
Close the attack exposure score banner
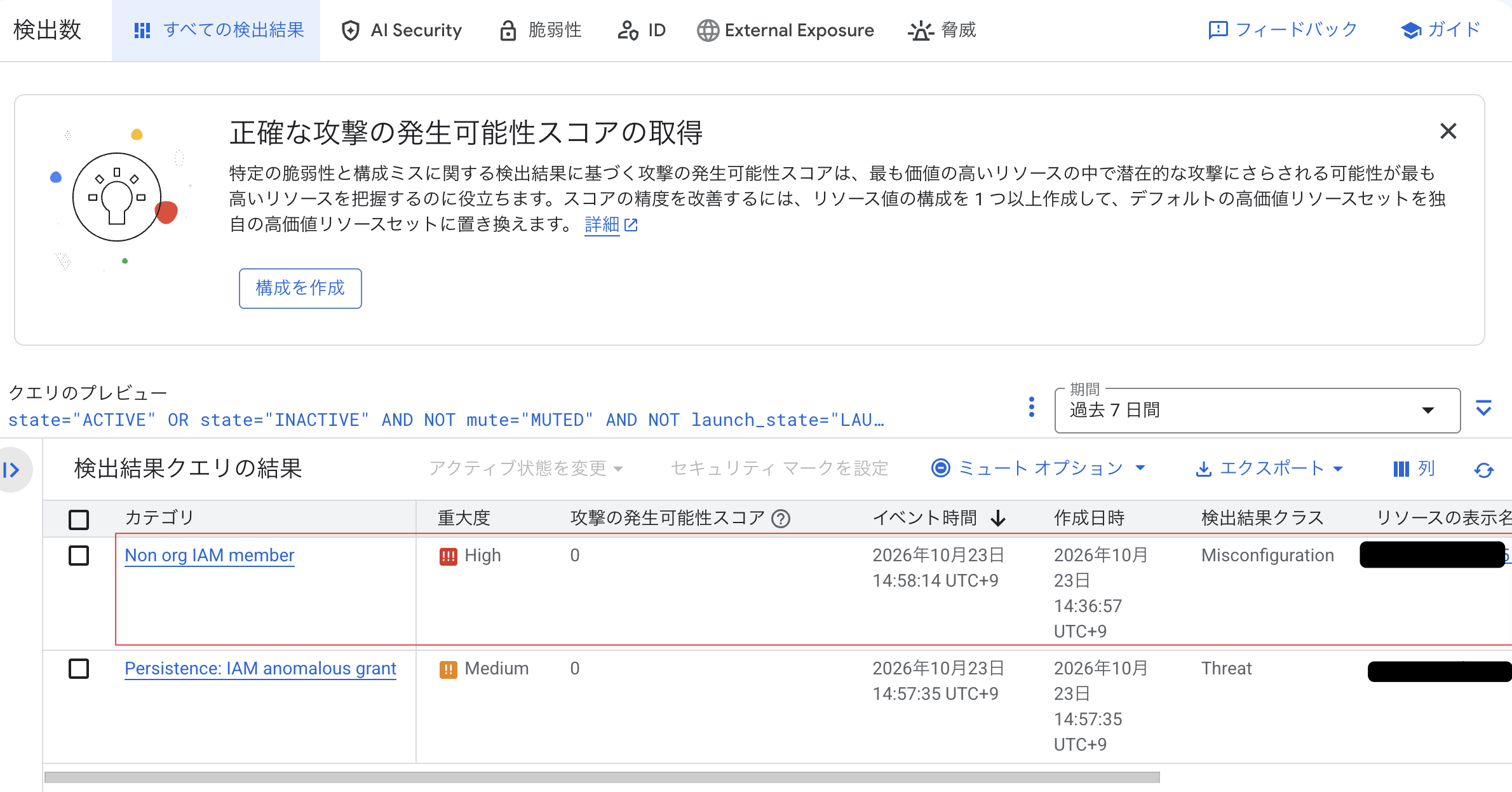(1448, 131)
